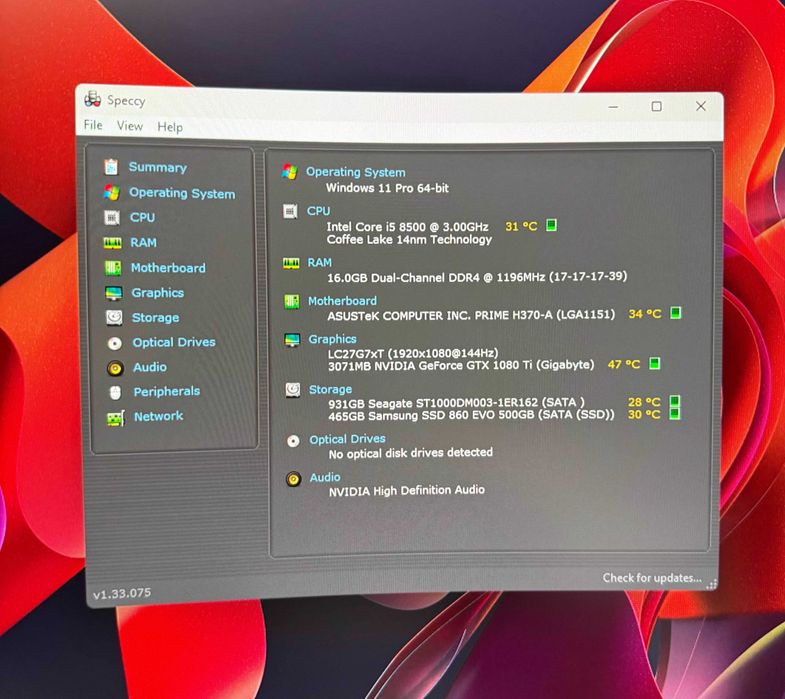Click Operating System heading link in summary
The height and width of the screenshot is (699, 785).
coord(356,172)
